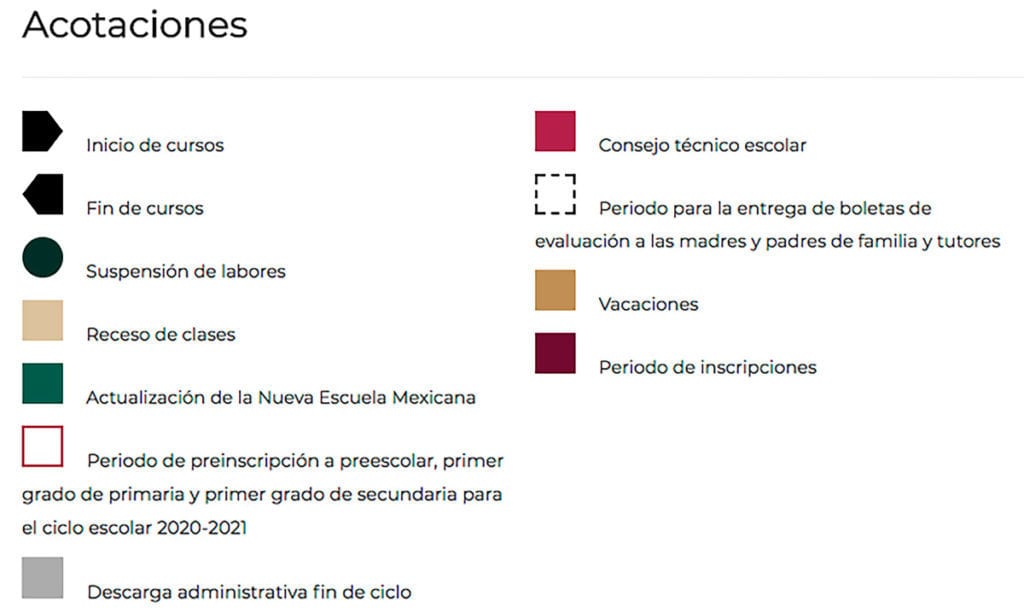
Task: Click the black Fin de cursos arrow icon
Action: point(42,194)
